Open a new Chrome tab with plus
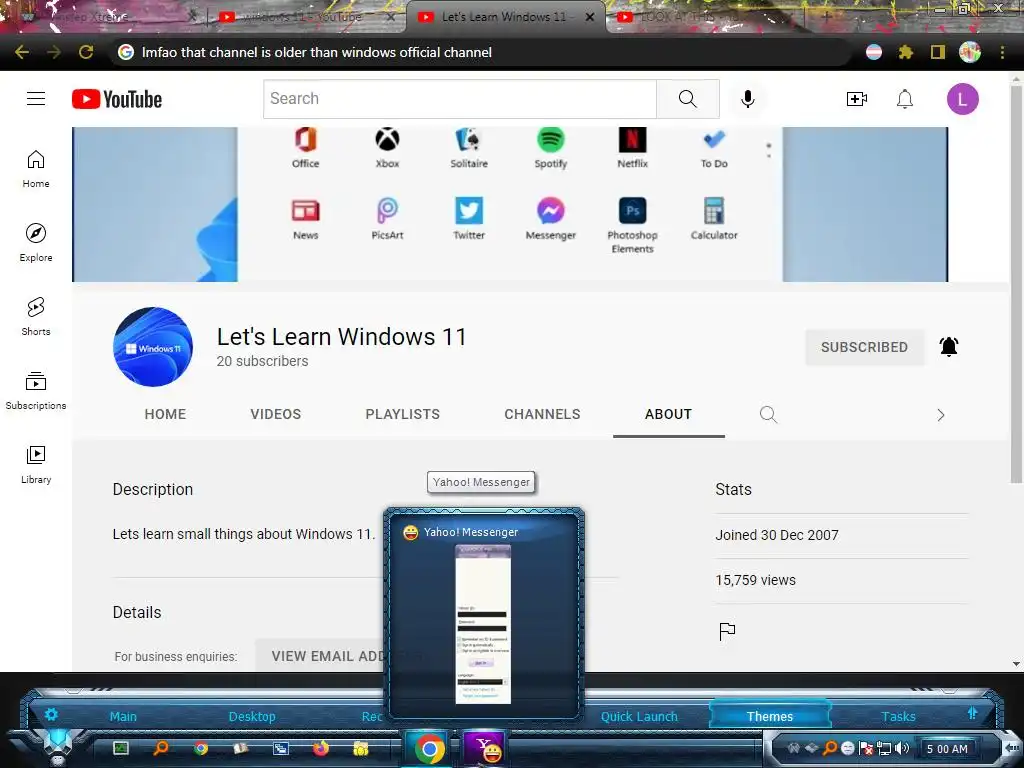 point(827,17)
